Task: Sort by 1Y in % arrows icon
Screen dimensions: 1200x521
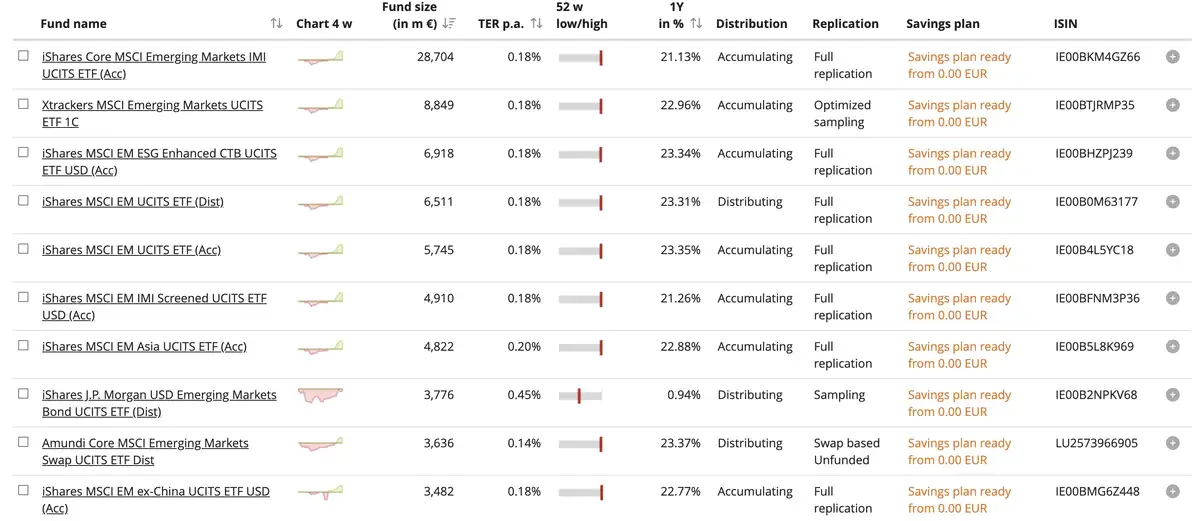Action: pos(696,24)
